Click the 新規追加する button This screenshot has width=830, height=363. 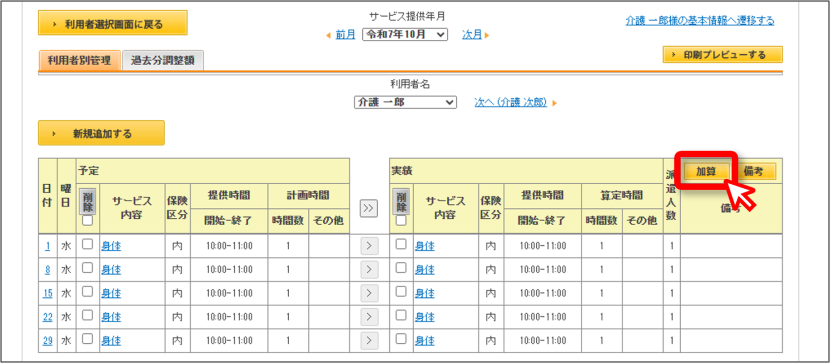click(101, 133)
